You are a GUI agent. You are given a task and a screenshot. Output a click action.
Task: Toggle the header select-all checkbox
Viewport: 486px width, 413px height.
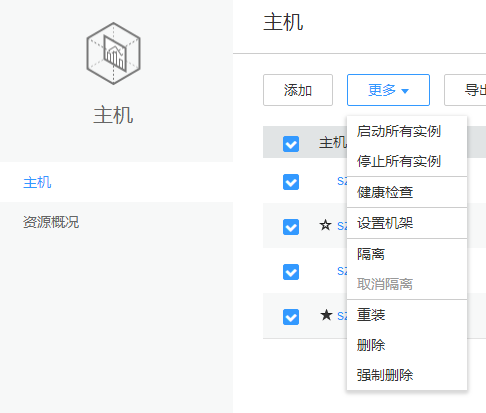pos(291,144)
